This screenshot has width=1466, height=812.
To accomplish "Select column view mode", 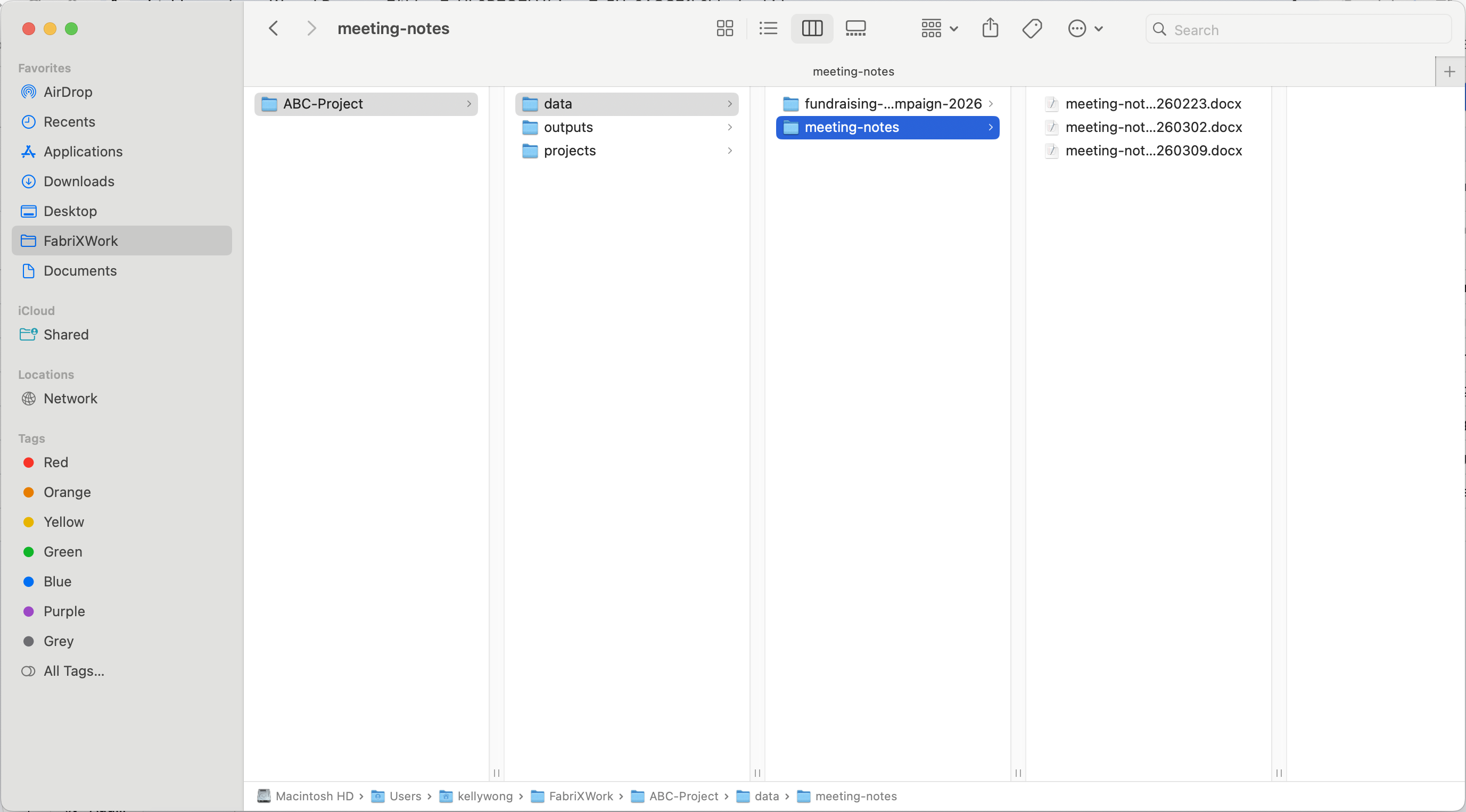I will [812, 28].
